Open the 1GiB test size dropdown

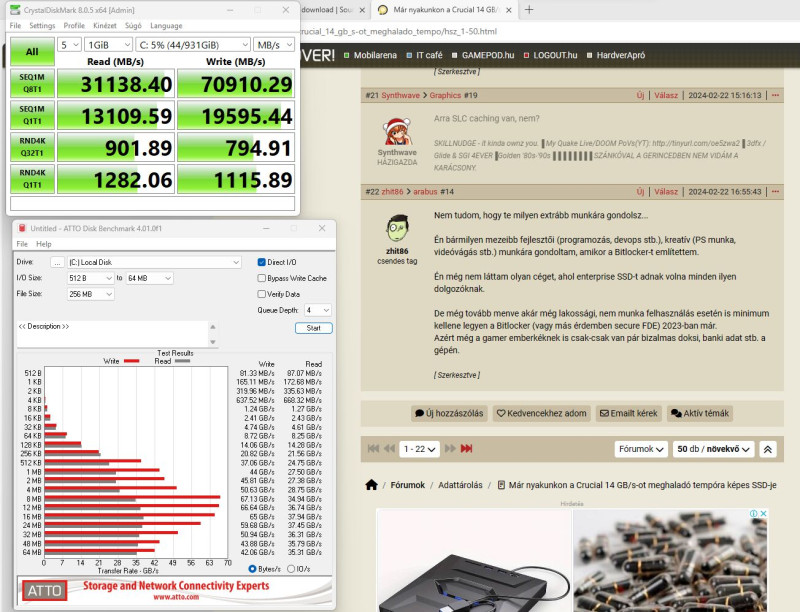108,45
